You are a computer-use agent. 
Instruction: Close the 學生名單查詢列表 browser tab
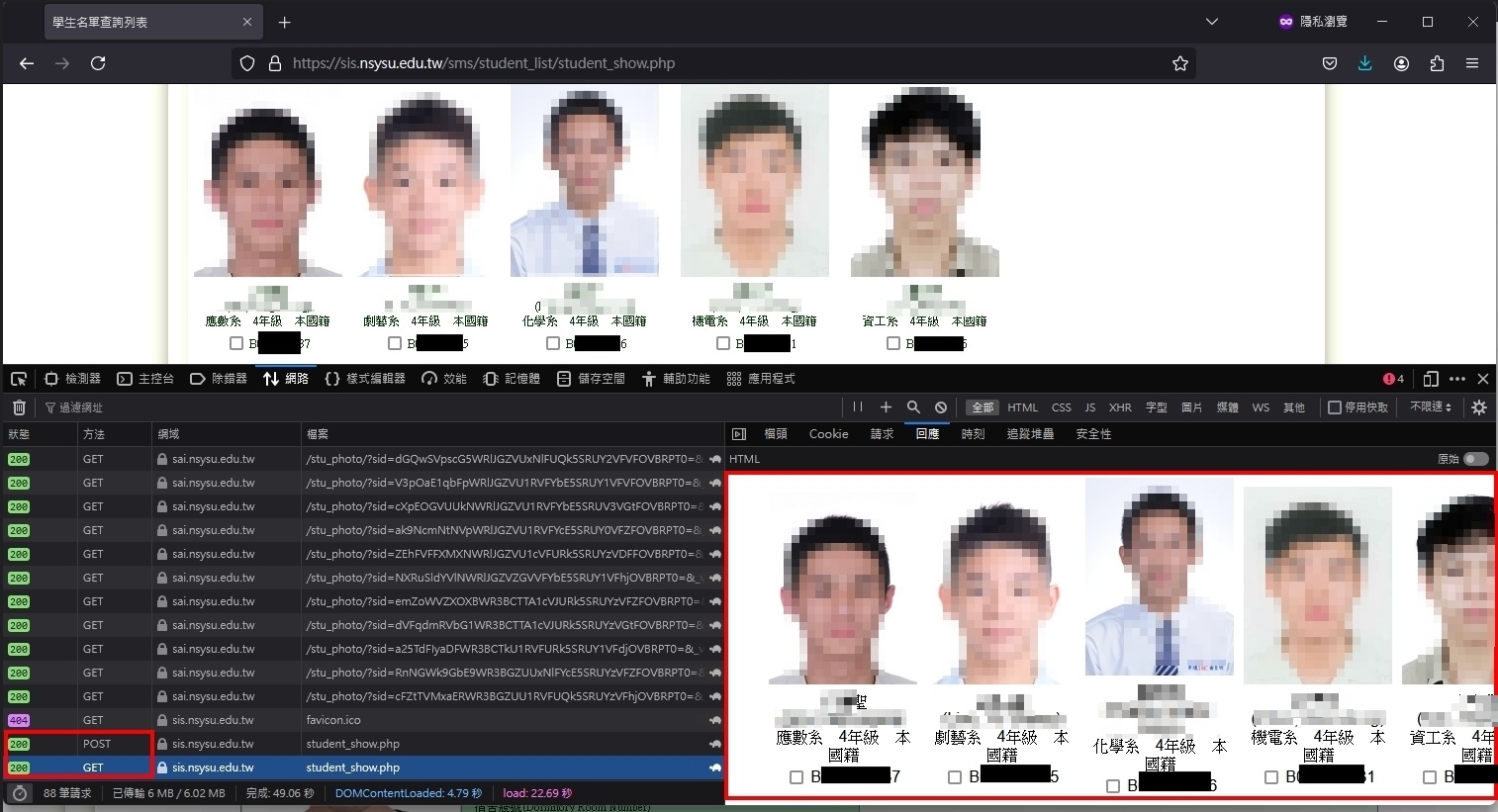click(x=247, y=22)
